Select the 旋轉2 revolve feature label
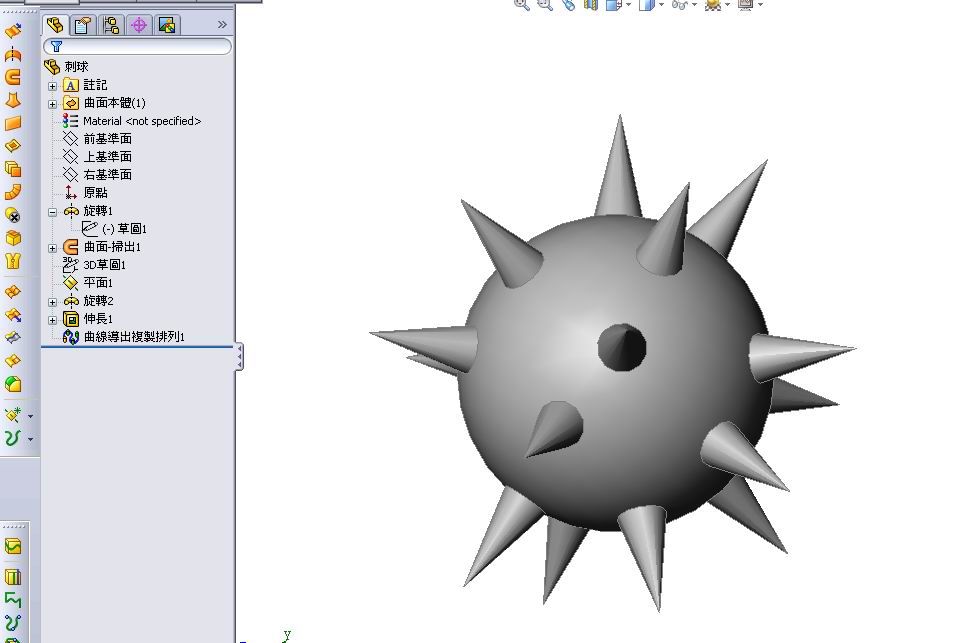Screen dimensions: 959x643 (98, 300)
